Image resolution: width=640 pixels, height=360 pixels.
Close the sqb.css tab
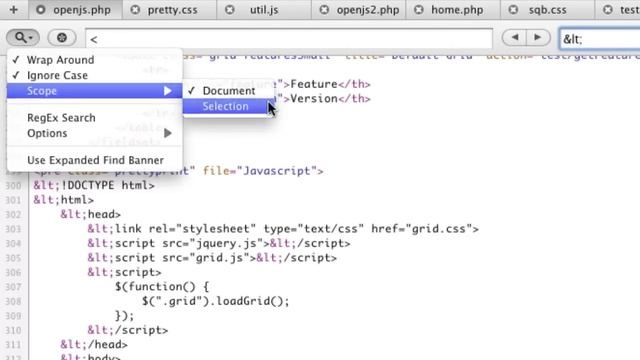point(513,9)
